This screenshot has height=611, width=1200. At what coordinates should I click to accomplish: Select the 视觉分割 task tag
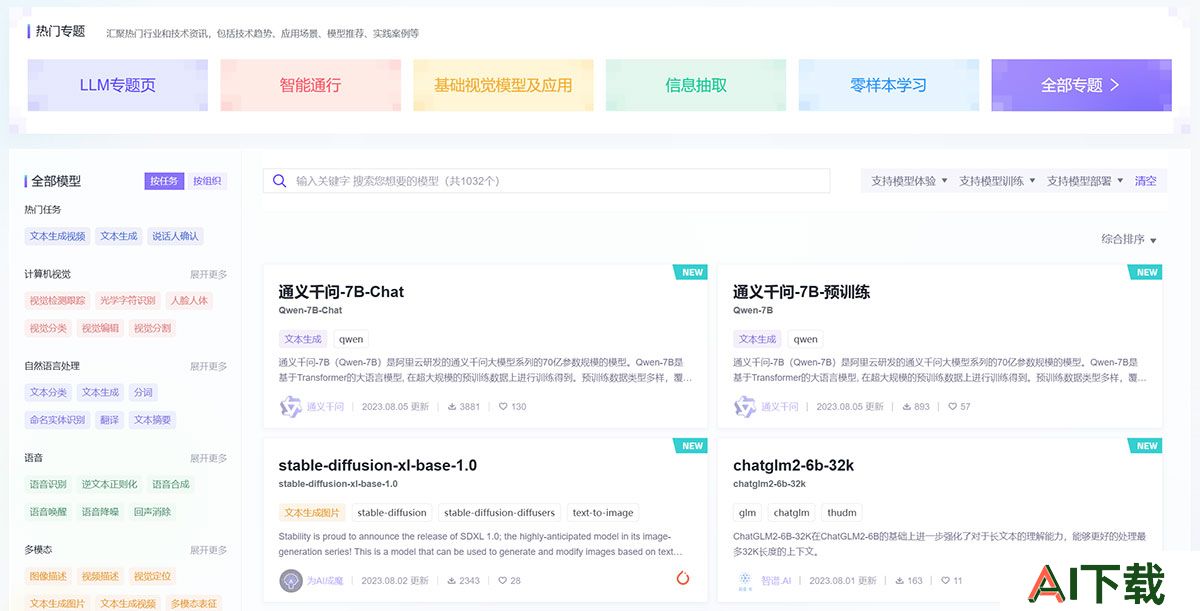[x=152, y=328]
